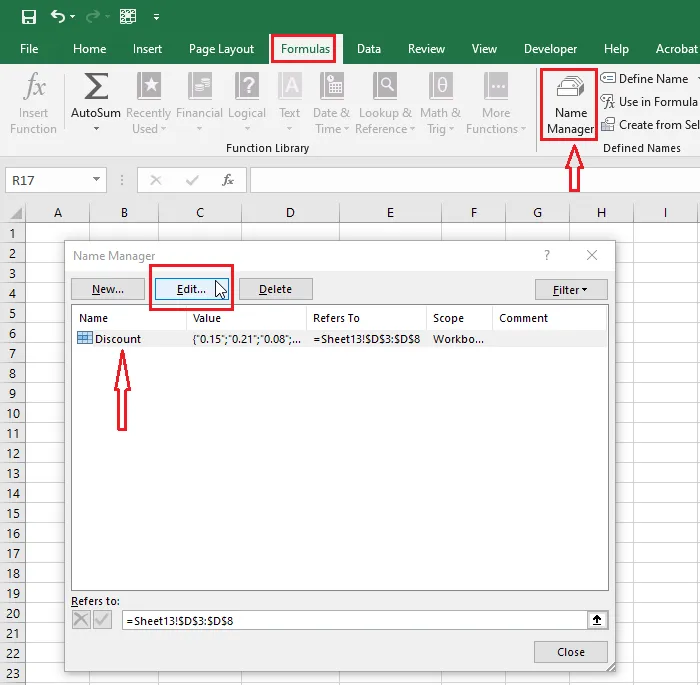
Task: Open More Functions icon
Action: (x=496, y=86)
